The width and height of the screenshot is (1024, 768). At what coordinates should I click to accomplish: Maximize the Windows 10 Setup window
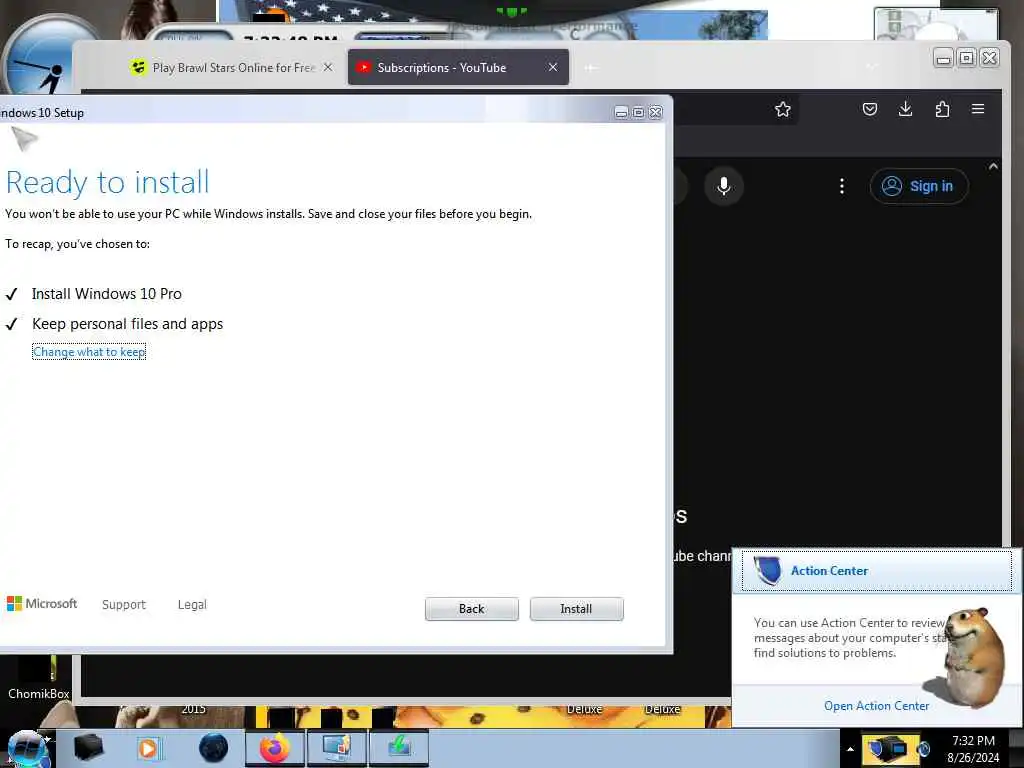pyautogui.click(x=638, y=112)
